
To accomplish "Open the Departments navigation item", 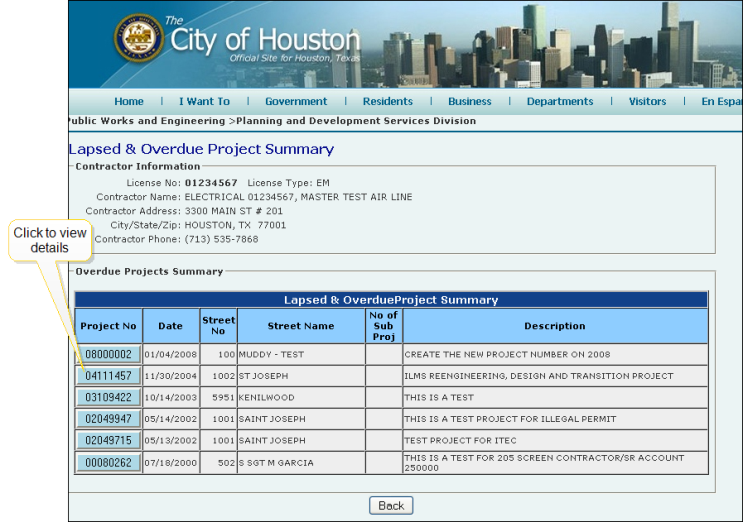I will [x=560, y=101].
